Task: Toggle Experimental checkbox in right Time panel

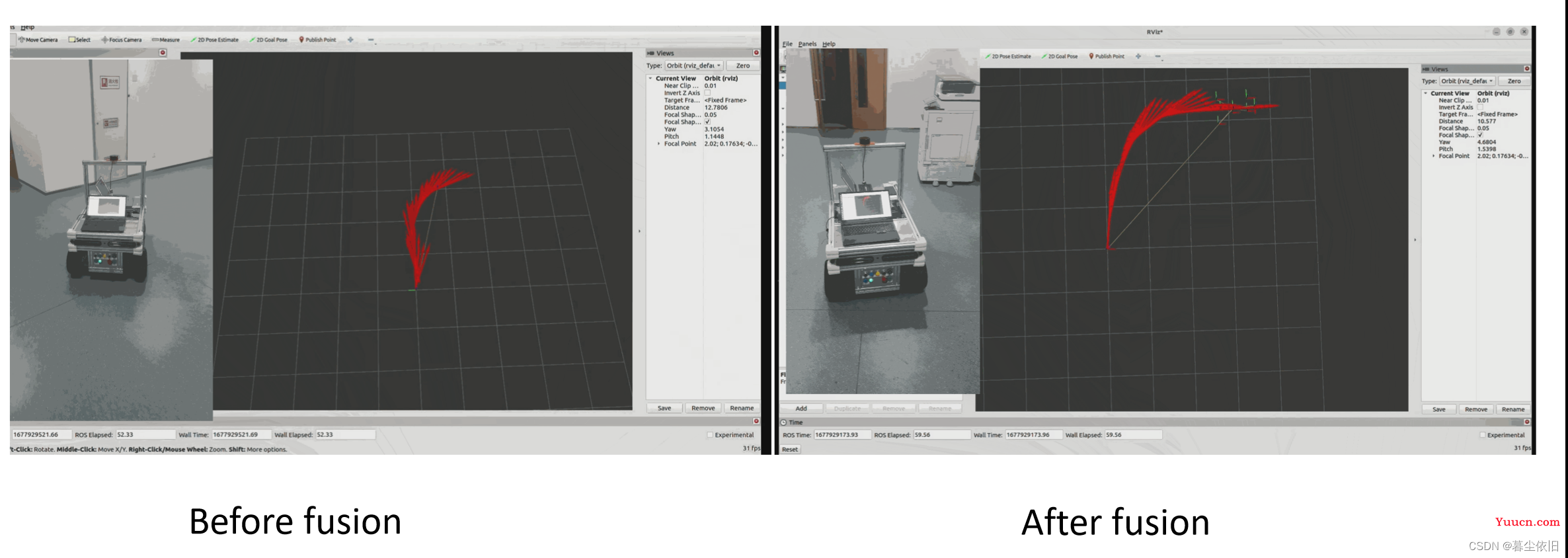Action: coord(1483,435)
